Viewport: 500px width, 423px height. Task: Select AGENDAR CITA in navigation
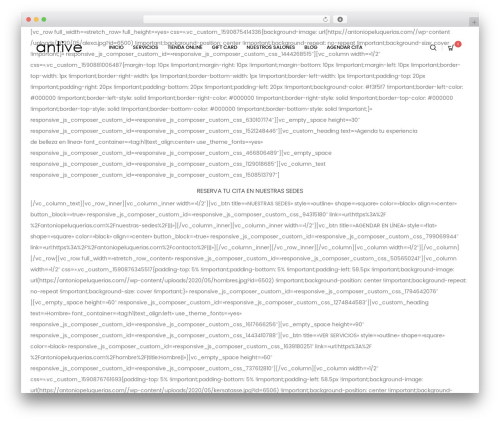click(x=344, y=47)
